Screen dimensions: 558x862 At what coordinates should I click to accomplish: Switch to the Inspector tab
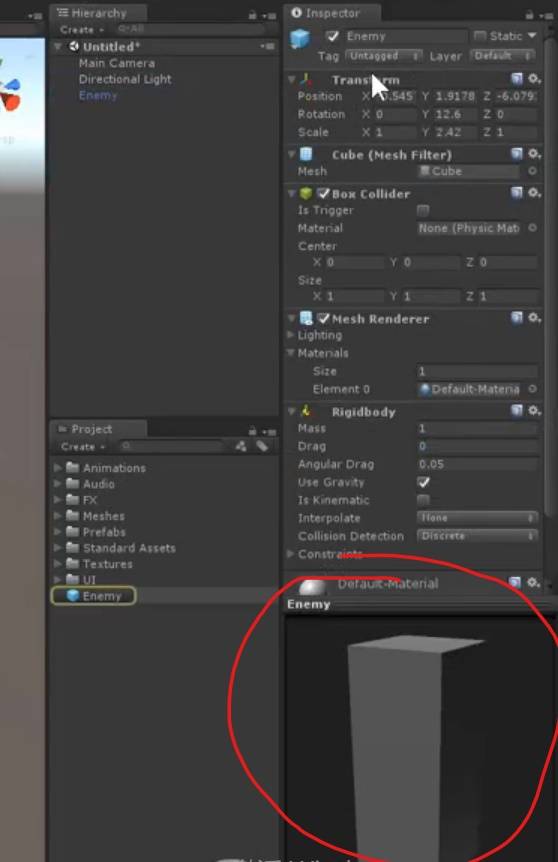point(332,13)
